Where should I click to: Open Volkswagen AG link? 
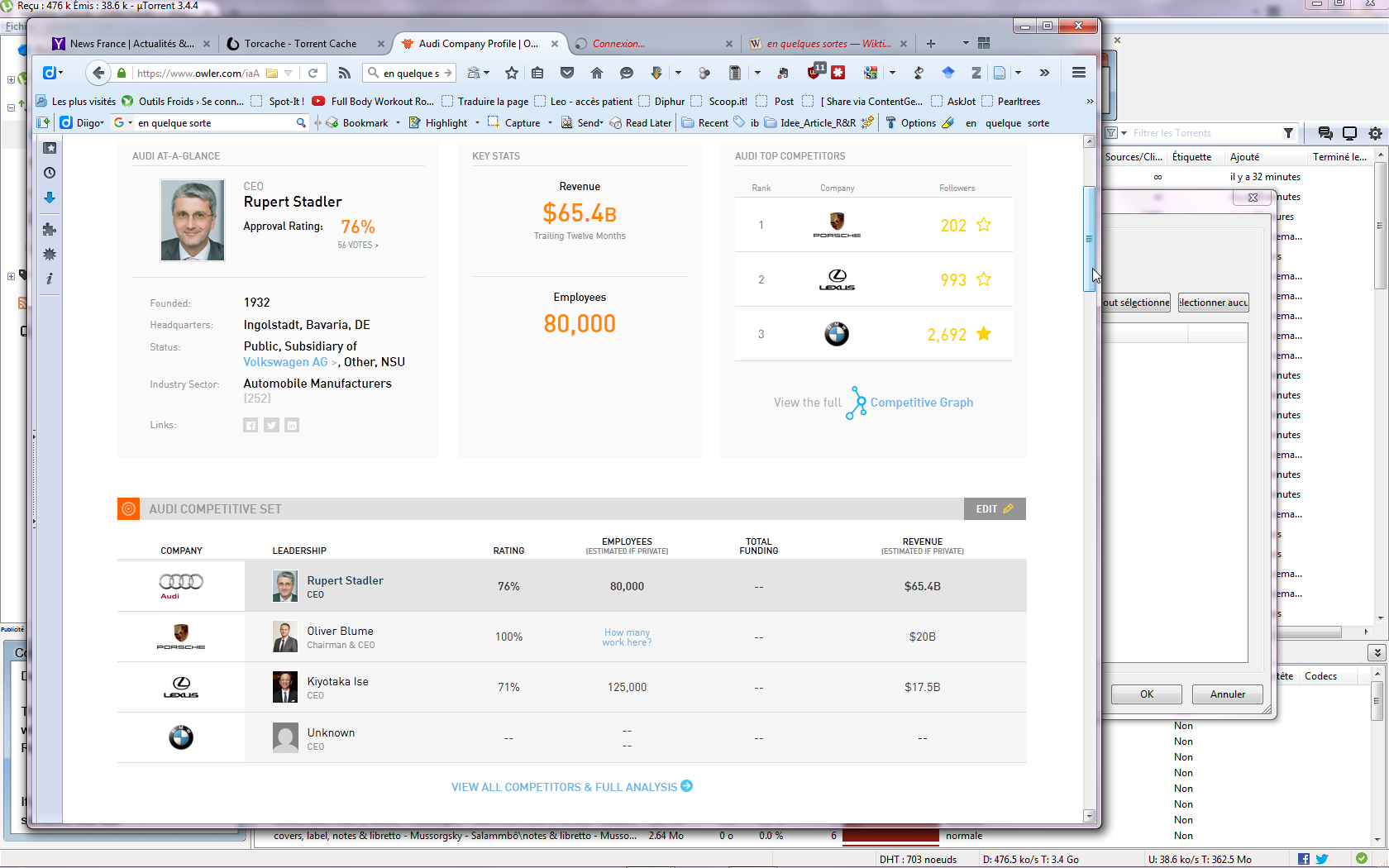[285, 362]
